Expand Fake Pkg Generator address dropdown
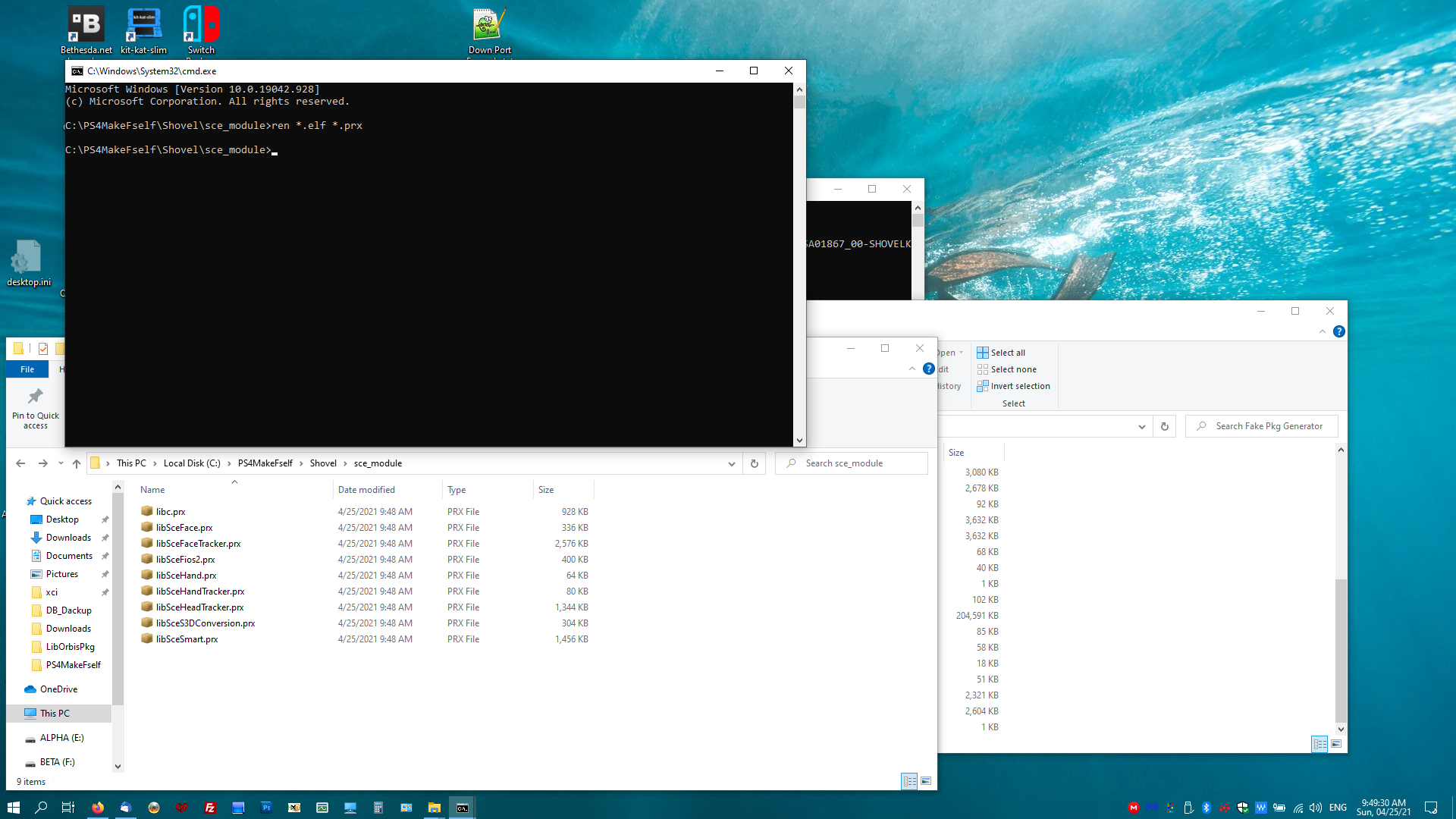Viewport: 1456px width, 819px height. coord(1142,426)
